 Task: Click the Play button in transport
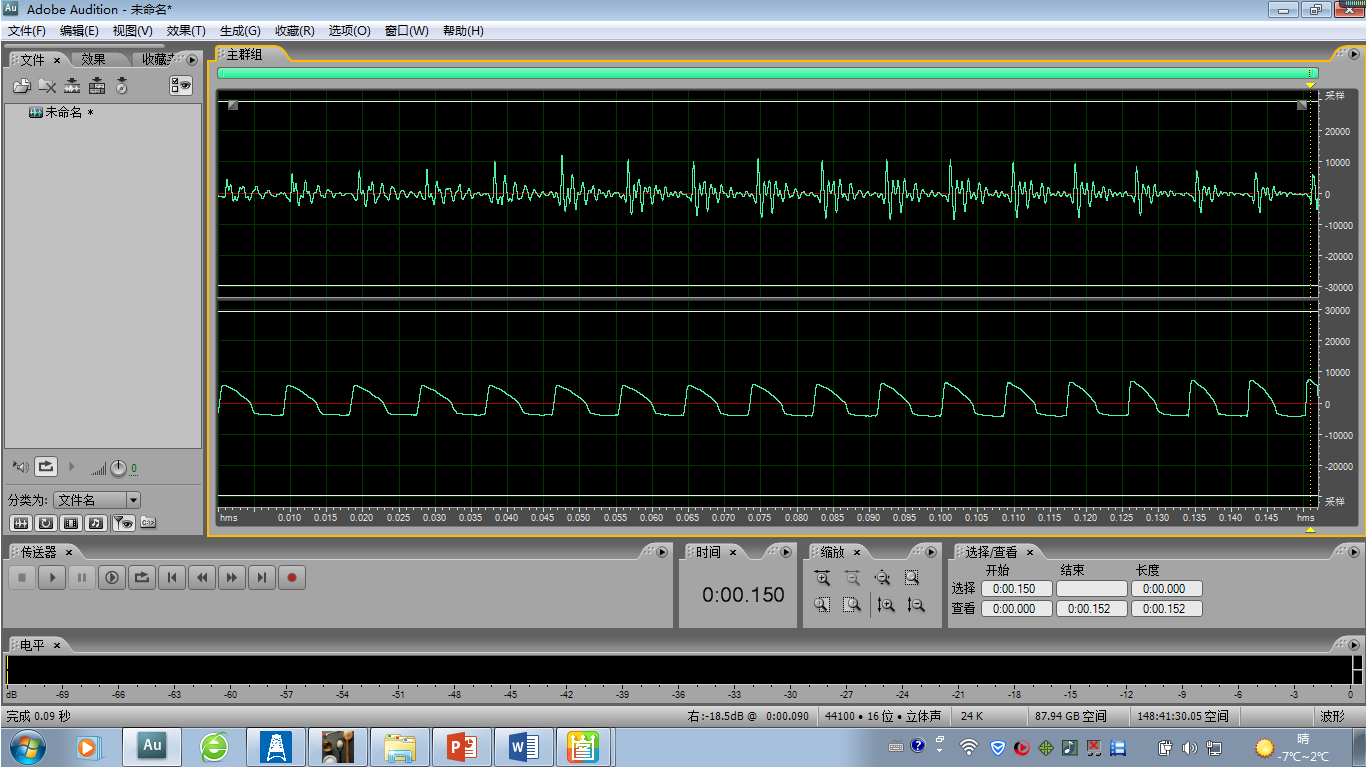point(52,577)
